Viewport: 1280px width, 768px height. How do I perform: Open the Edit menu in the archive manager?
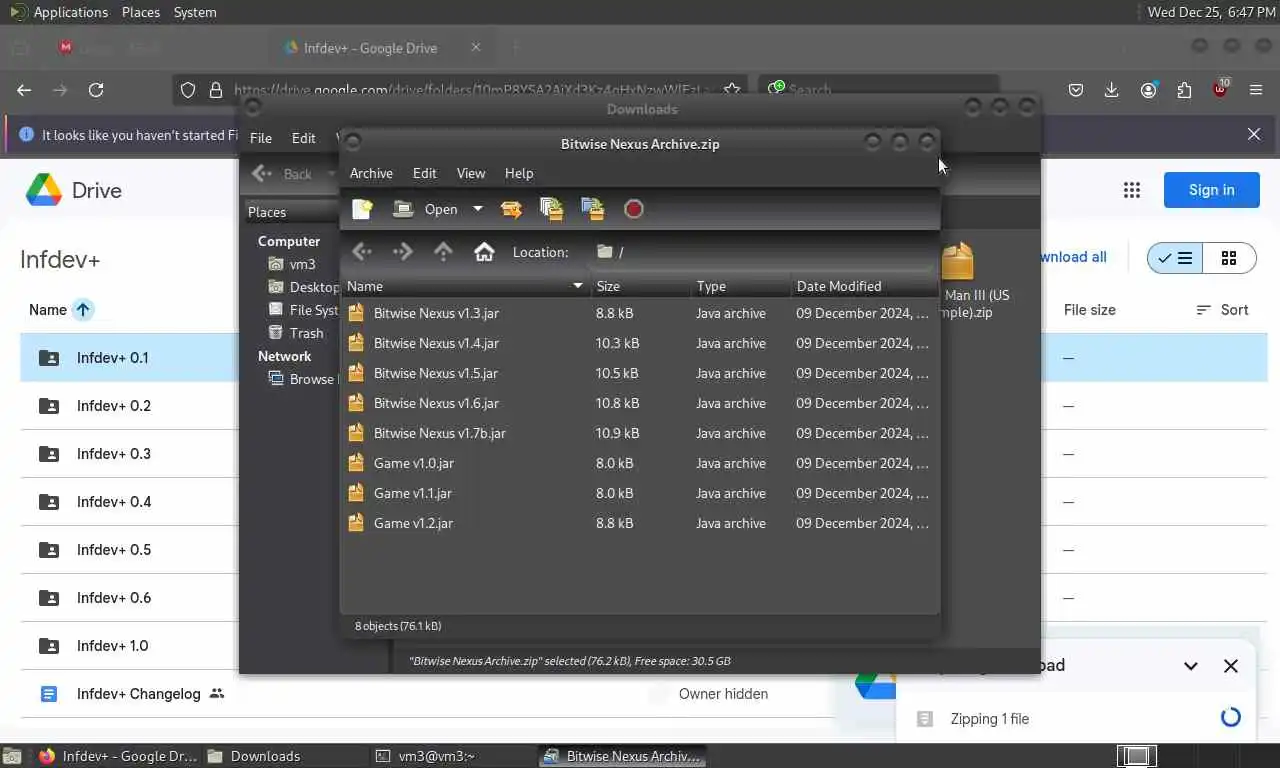coord(424,173)
